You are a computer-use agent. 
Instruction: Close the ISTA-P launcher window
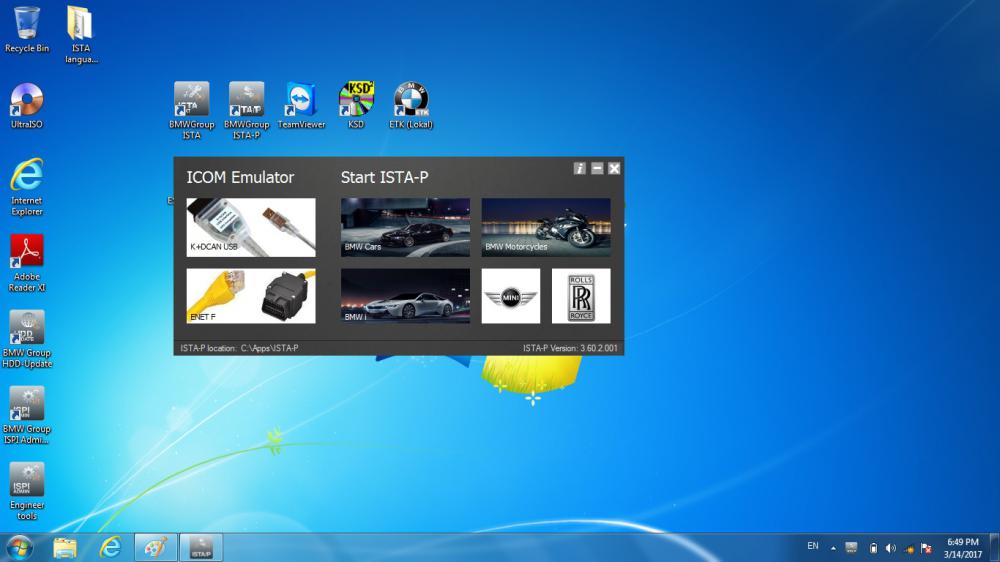[614, 168]
